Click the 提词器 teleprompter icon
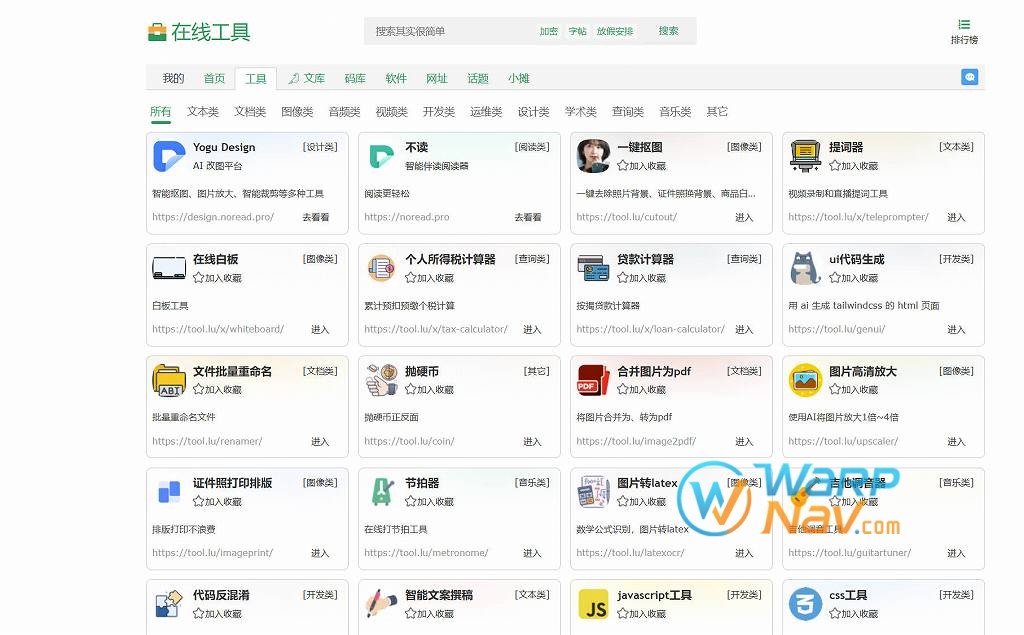Image resolution: width=1024 pixels, height=635 pixels. tap(805, 156)
